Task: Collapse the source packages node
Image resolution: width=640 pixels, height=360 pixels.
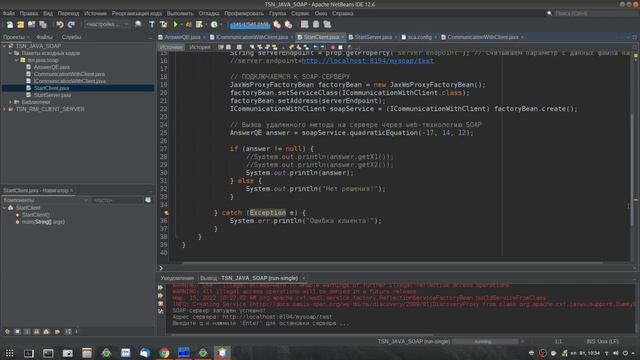Action: coord(11,53)
